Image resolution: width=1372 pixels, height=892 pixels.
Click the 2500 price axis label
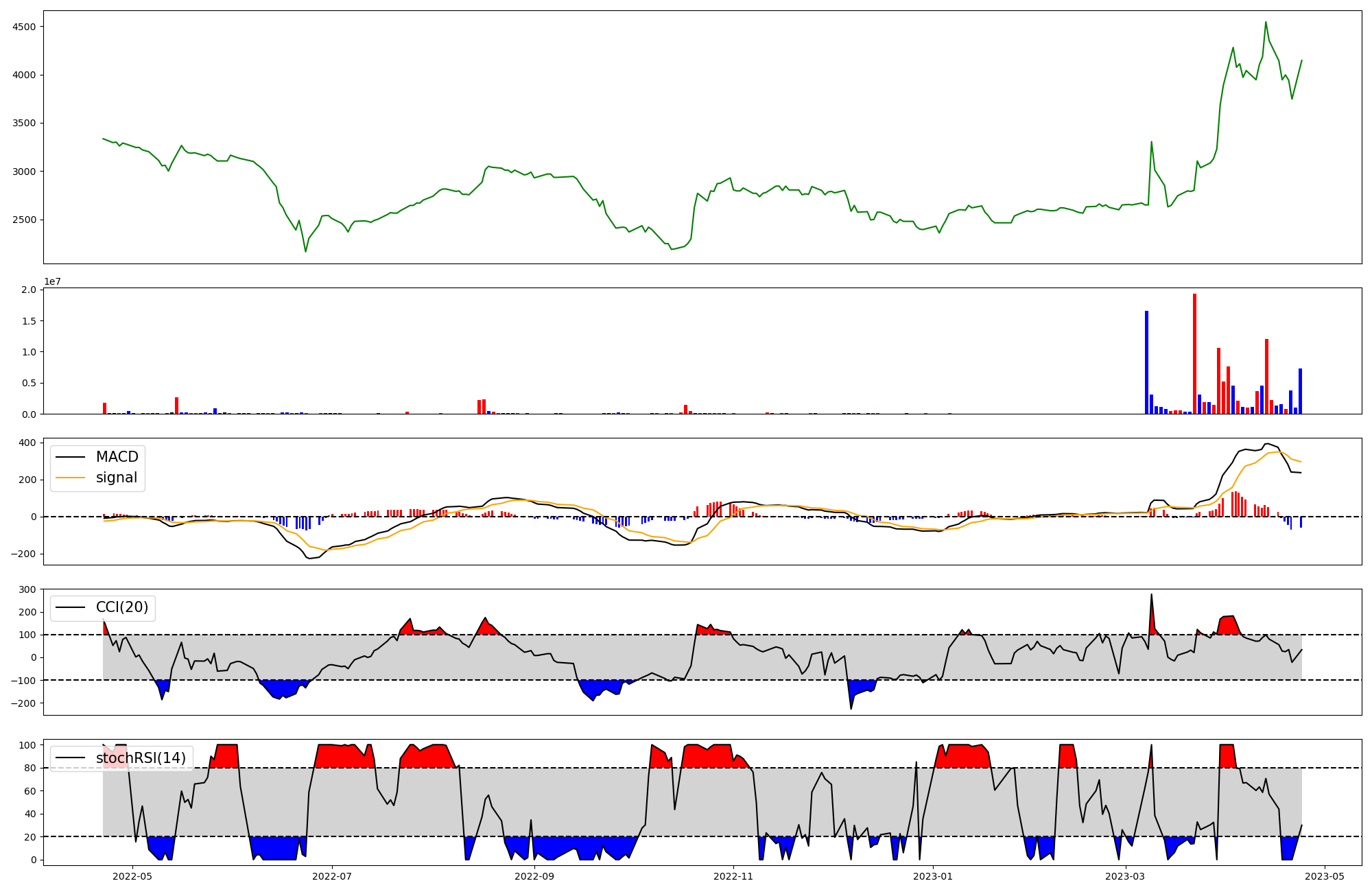pos(25,220)
